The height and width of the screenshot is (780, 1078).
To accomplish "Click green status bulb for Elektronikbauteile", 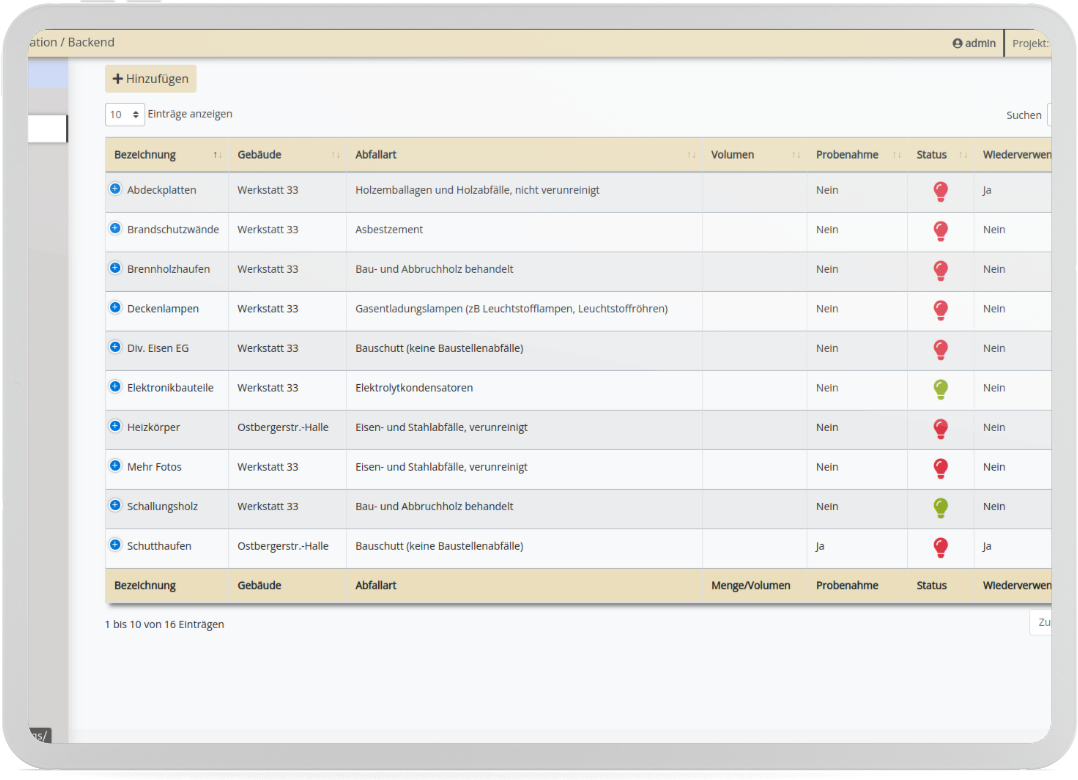I will 940,389.
